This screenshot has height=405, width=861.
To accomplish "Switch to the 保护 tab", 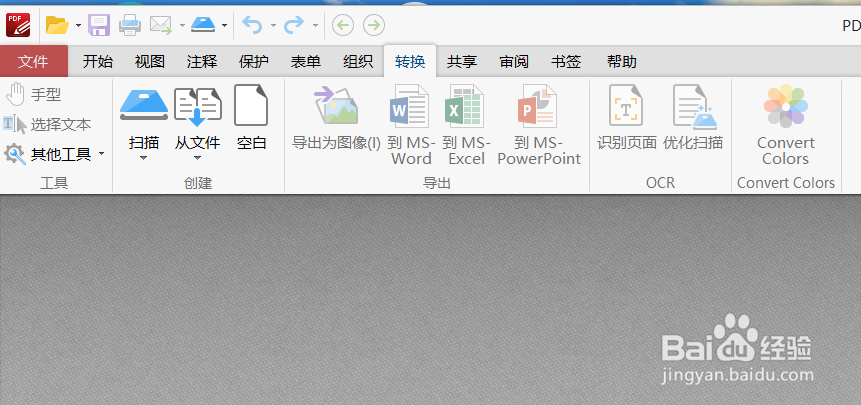I will [254, 62].
